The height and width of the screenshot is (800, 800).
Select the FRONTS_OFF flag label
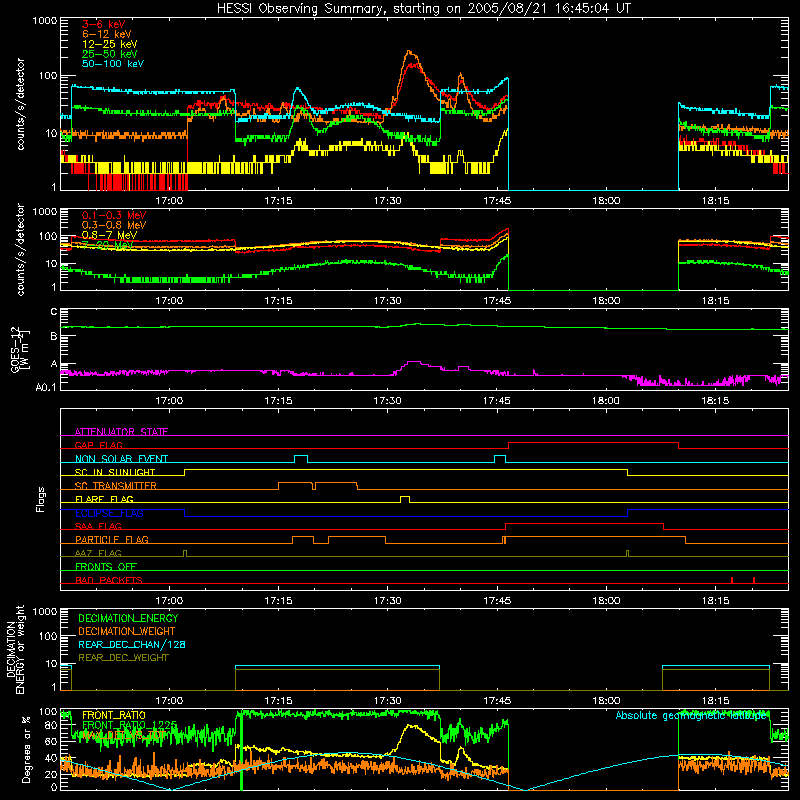pos(106,566)
